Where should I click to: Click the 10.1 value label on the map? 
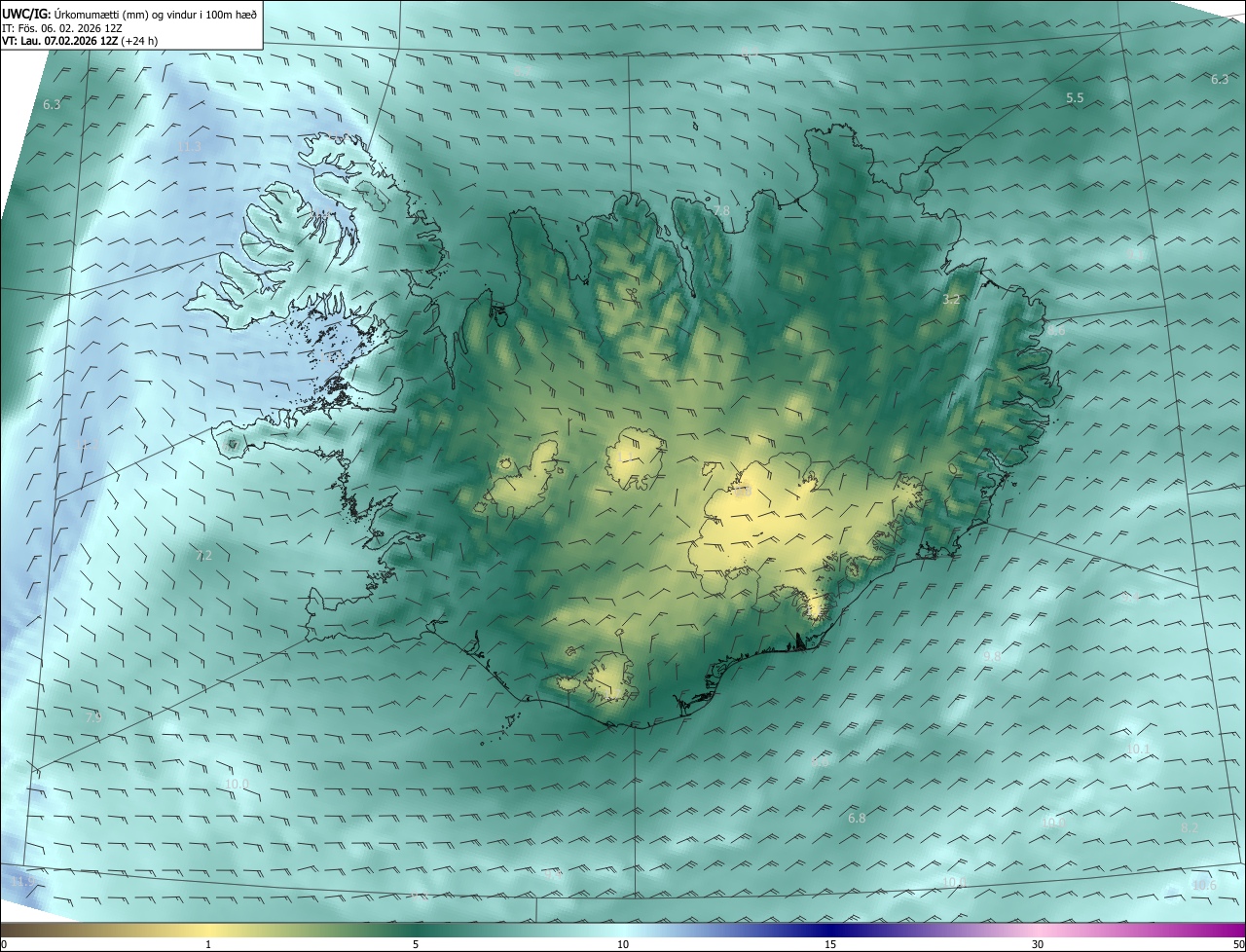[1139, 750]
